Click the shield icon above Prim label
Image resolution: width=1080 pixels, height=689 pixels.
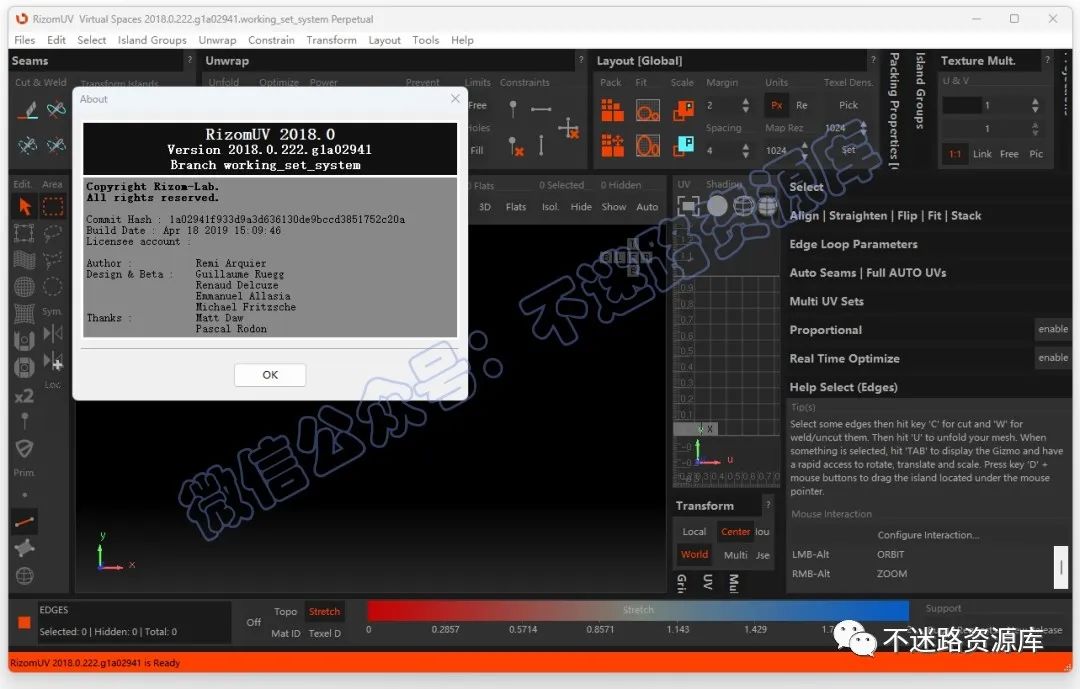(x=25, y=449)
